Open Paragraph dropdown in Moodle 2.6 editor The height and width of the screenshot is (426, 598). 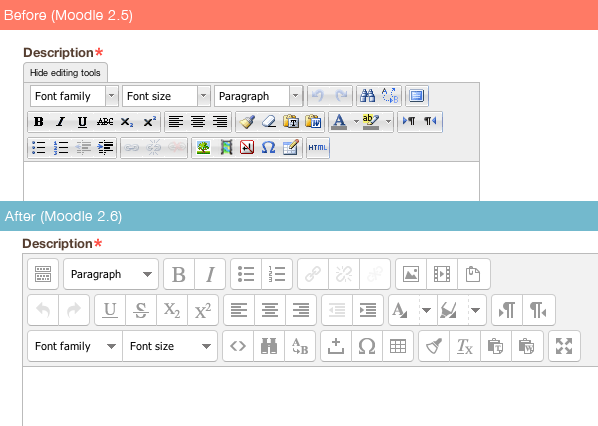pyautogui.click(x=111, y=274)
